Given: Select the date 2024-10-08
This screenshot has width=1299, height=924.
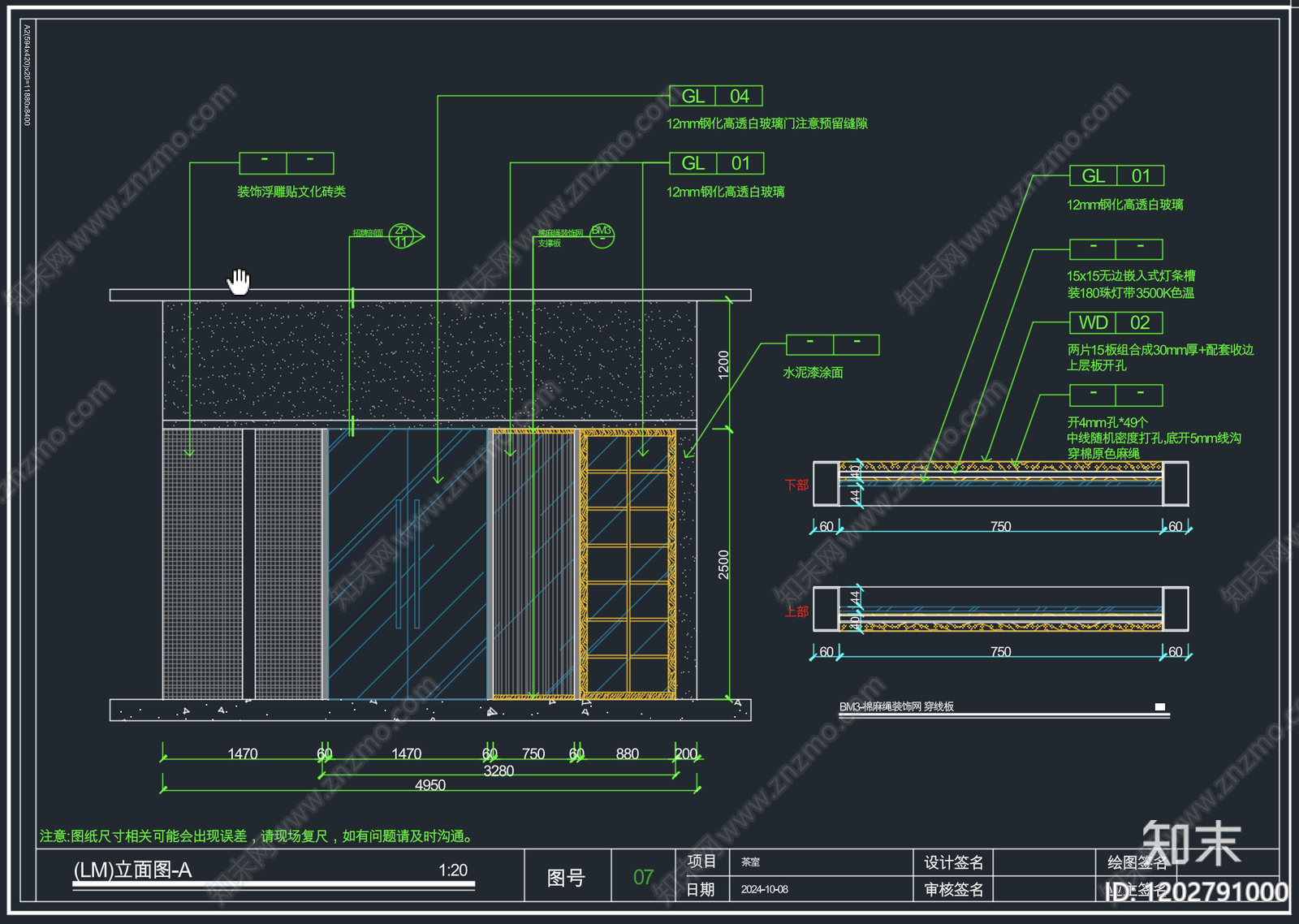Looking at the screenshot, I should click(764, 889).
